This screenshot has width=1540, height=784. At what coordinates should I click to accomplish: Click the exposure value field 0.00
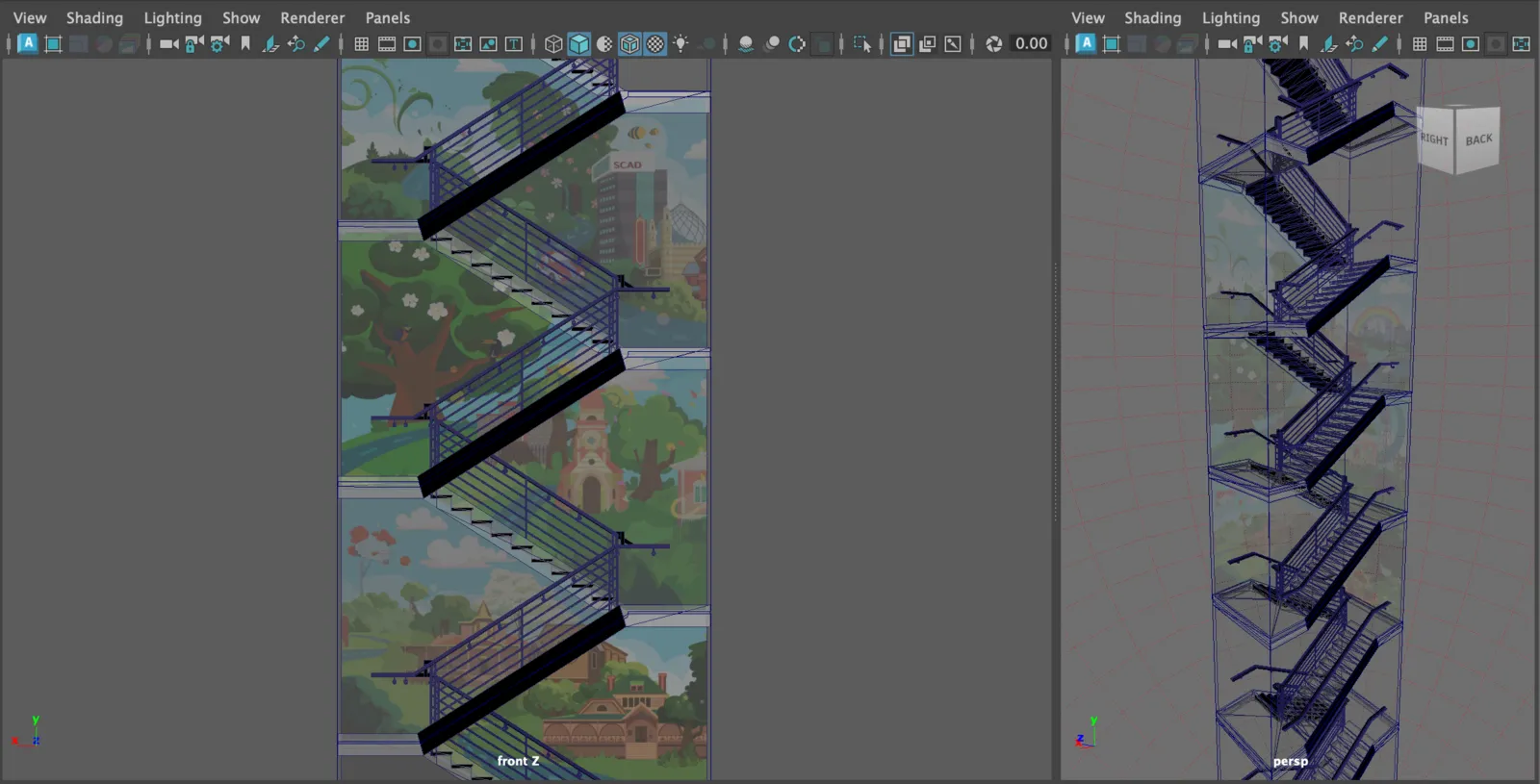click(x=1031, y=43)
